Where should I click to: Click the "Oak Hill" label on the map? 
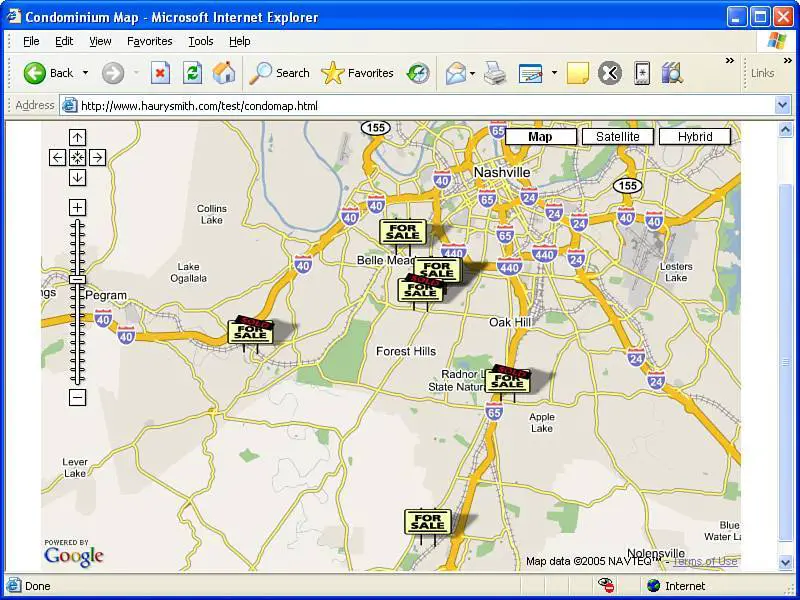click(x=510, y=322)
